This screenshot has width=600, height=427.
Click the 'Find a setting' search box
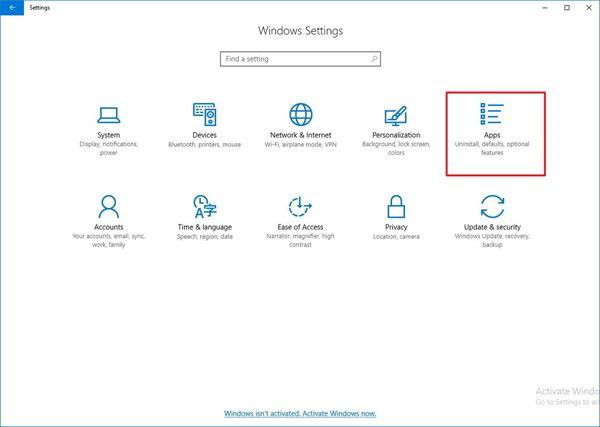300,59
